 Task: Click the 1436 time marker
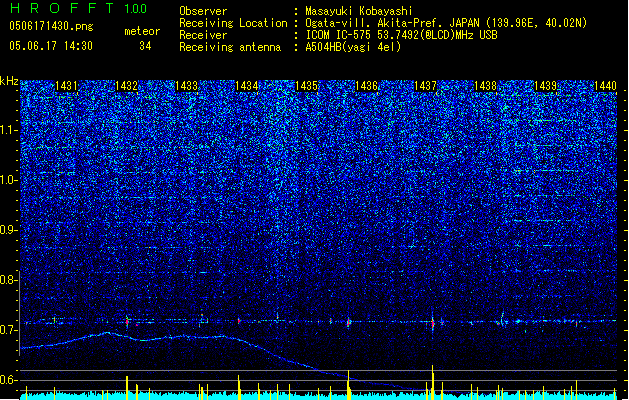tap(366, 86)
